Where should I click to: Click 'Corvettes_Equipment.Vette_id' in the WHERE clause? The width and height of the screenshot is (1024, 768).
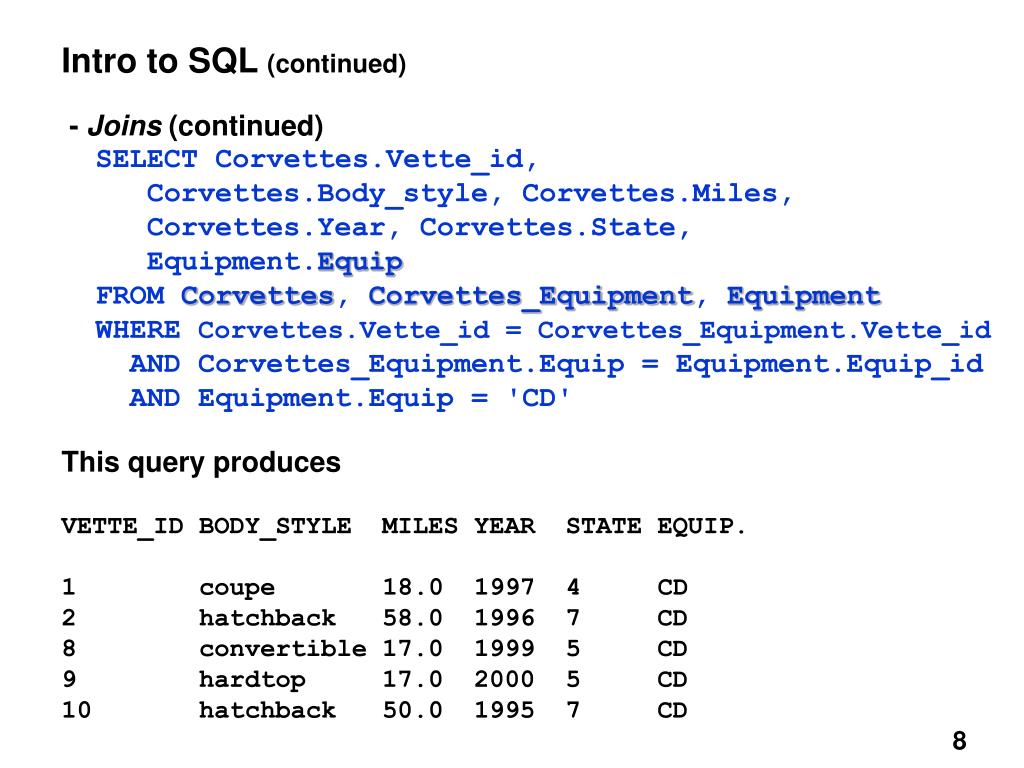[764, 331]
